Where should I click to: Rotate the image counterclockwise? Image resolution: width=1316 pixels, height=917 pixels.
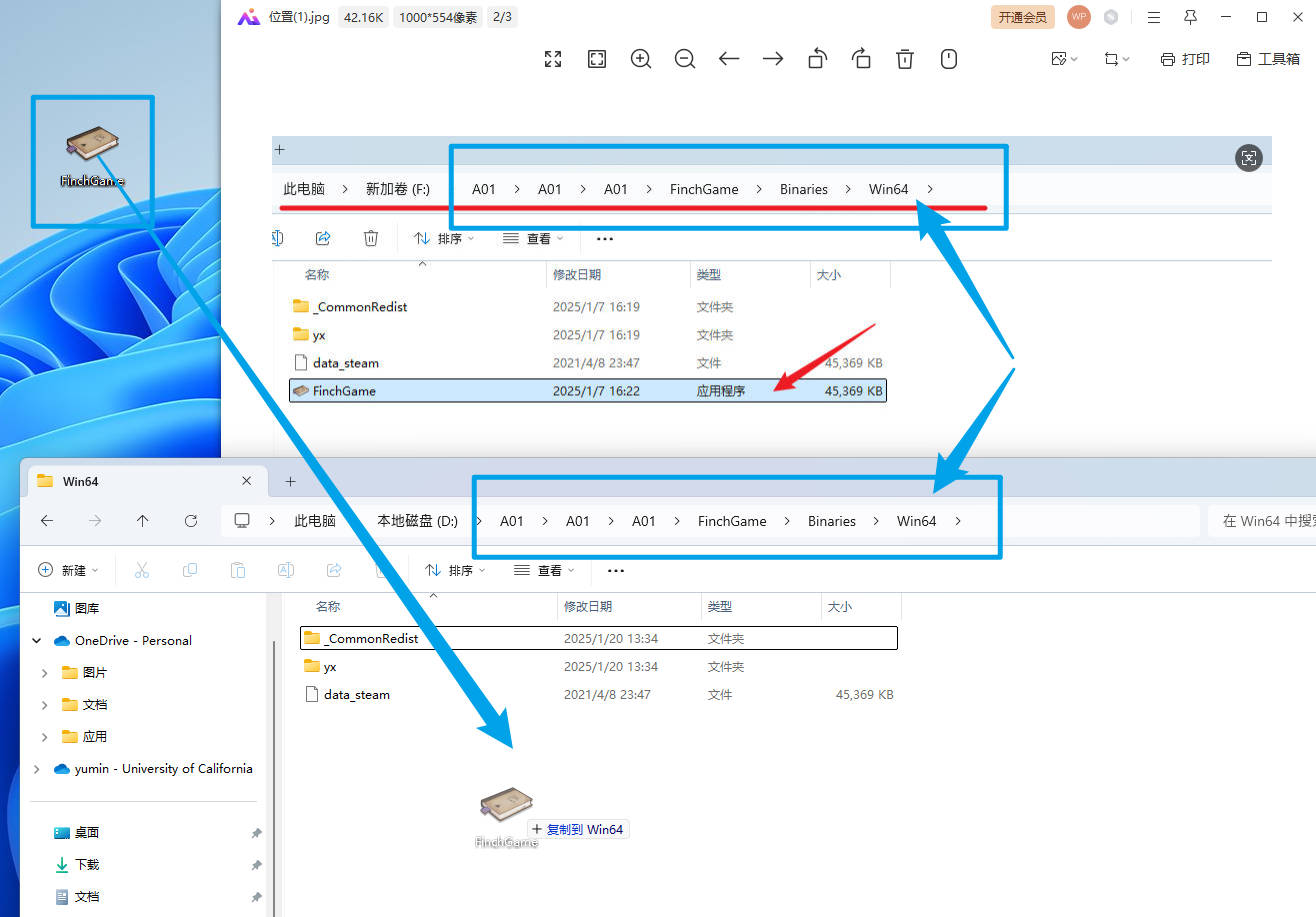817,59
